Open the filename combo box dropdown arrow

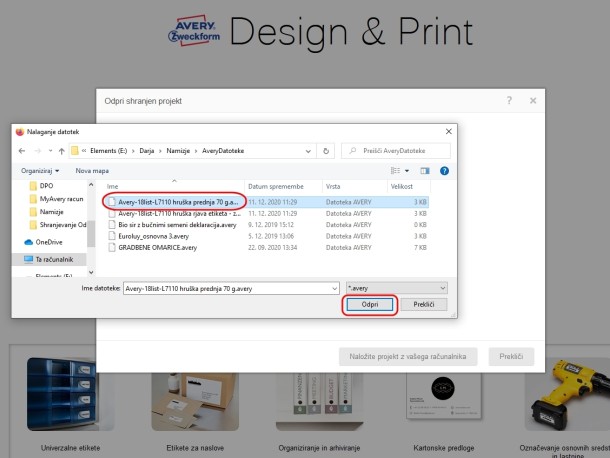tap(335, 288)
